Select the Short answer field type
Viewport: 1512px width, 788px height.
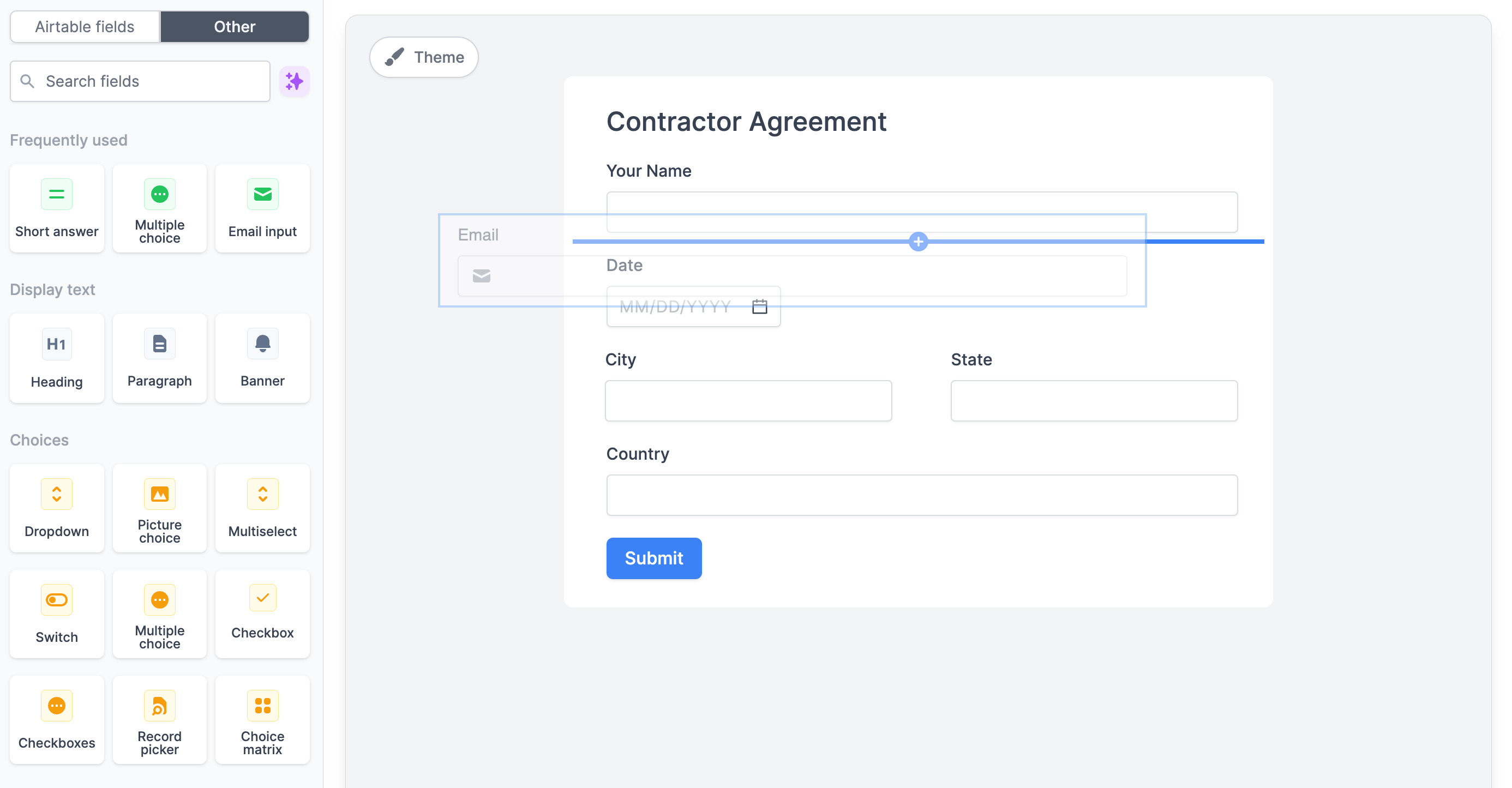[x=56, y=208]
